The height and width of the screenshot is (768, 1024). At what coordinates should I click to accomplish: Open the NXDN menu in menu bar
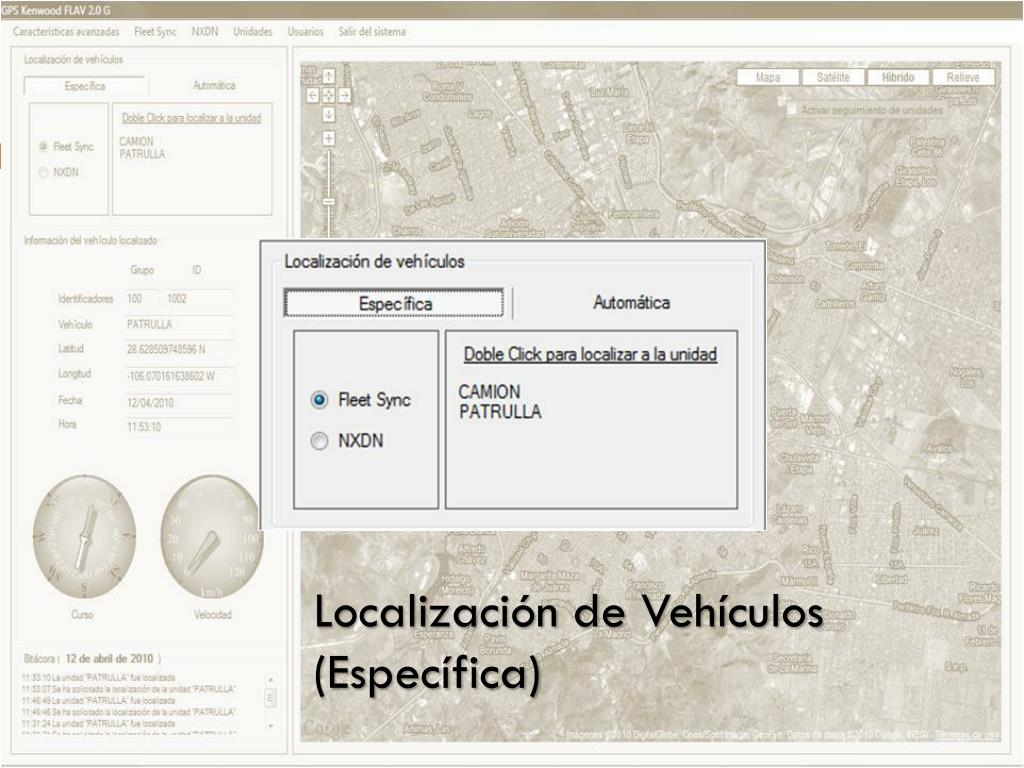205,31
